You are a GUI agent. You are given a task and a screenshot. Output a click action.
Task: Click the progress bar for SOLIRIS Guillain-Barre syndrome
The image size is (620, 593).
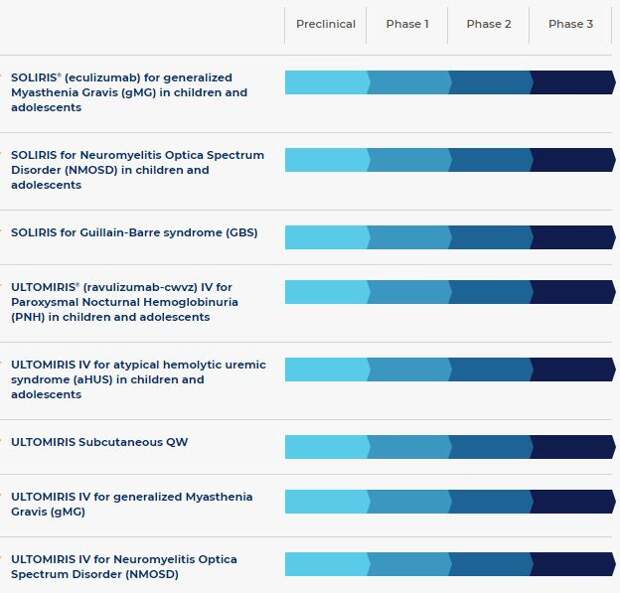(x=450, y=237)
